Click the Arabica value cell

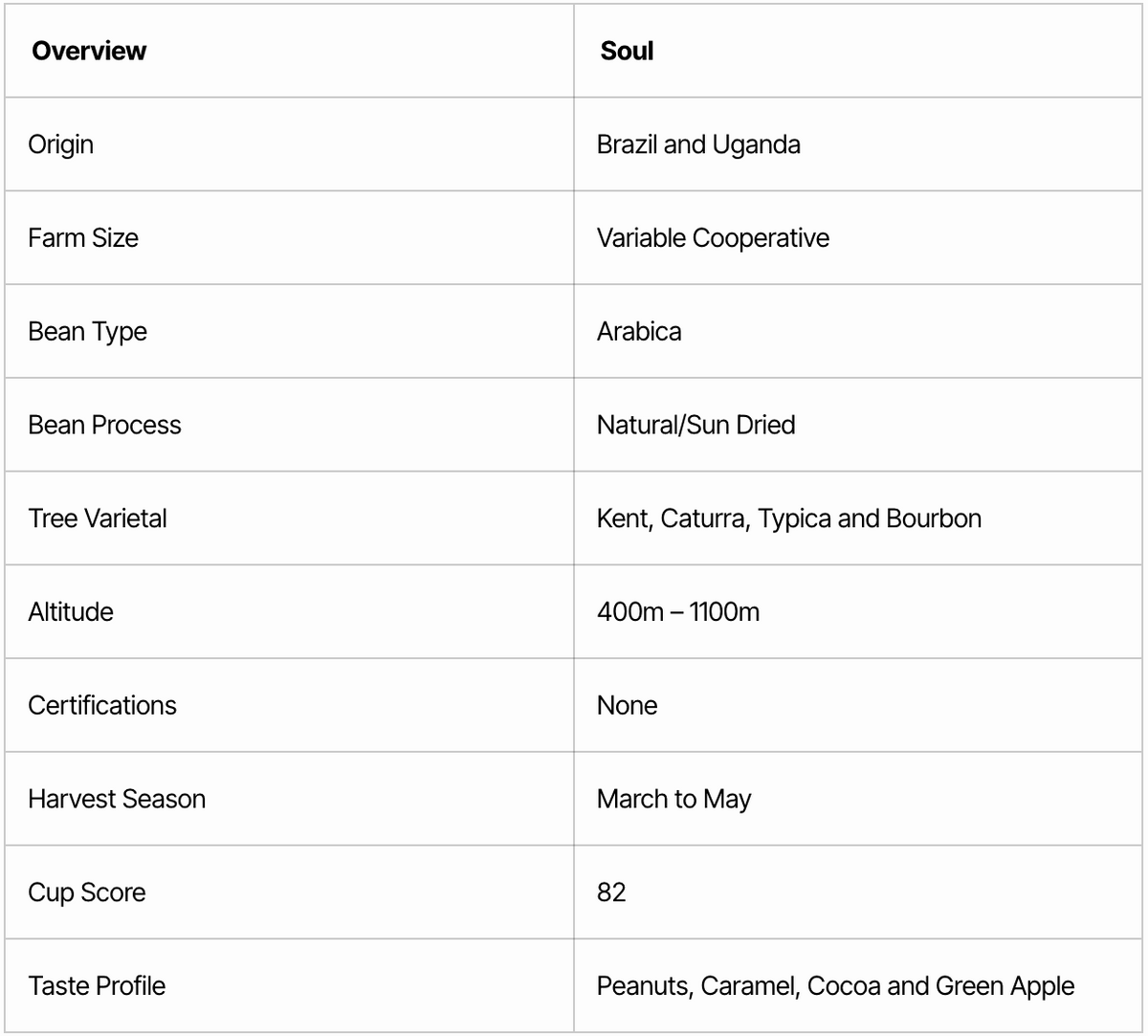tap(639, 332)
